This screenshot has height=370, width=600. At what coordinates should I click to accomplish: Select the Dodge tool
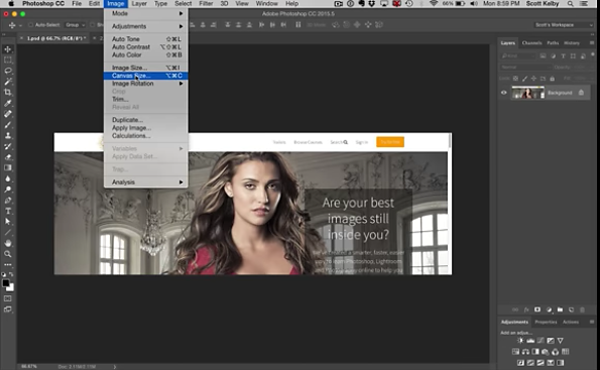pos(8,189)
